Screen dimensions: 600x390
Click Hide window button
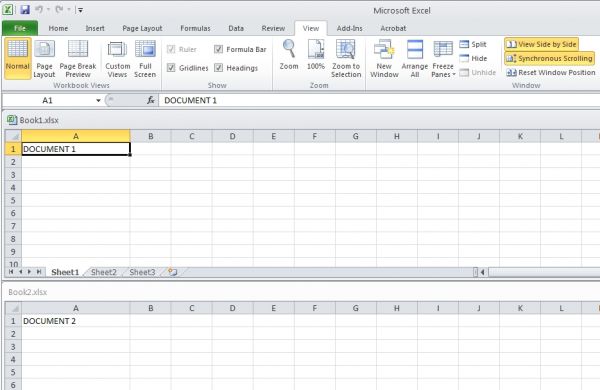coord(473,59)
